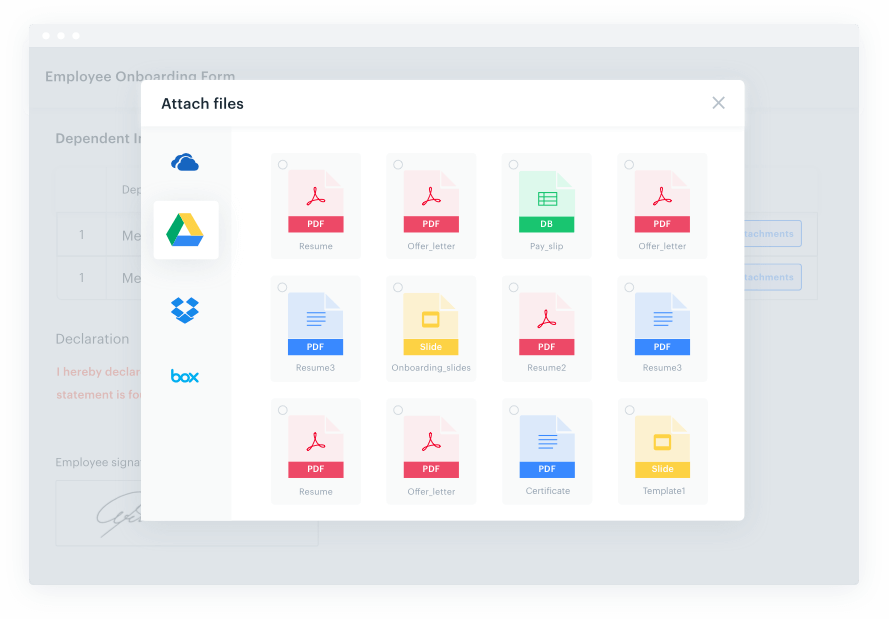The image size is (889, 619).
Task: Select the Pay_slip radio button
Action: pos(513,164)
